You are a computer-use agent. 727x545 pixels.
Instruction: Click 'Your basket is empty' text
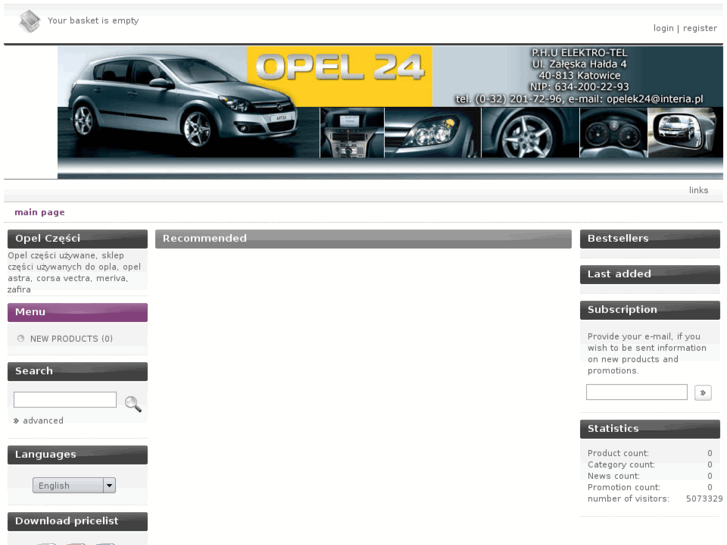pyautogui.click(x=93, y=21)
